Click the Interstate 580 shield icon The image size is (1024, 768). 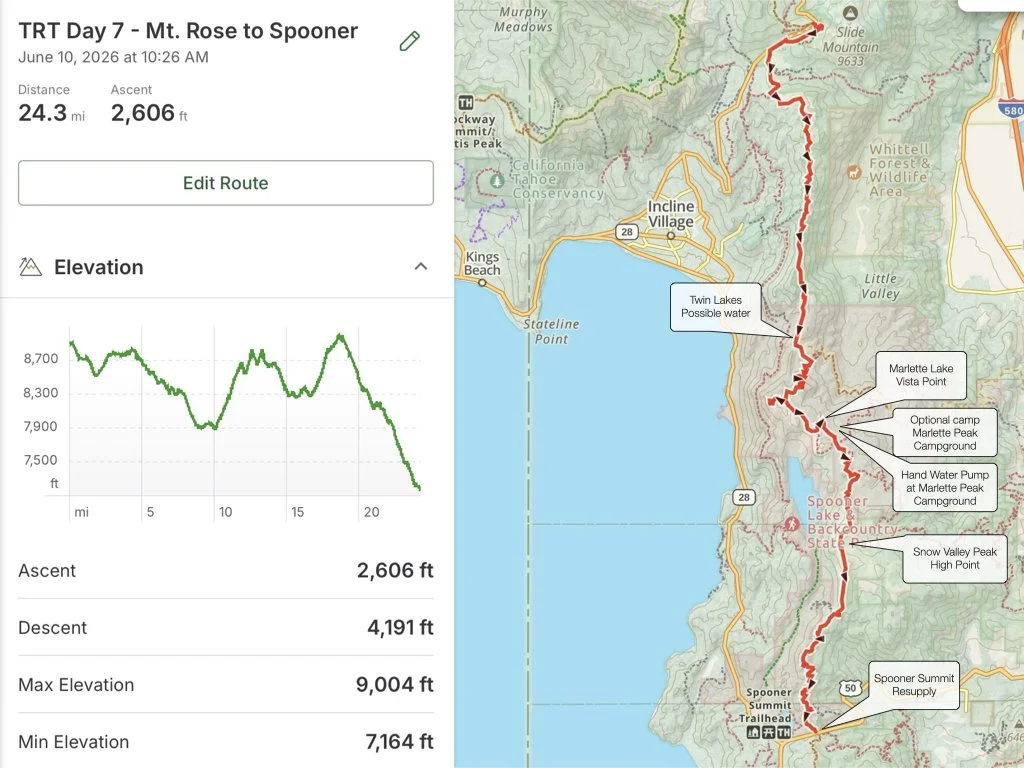[x=1011, y=108]
